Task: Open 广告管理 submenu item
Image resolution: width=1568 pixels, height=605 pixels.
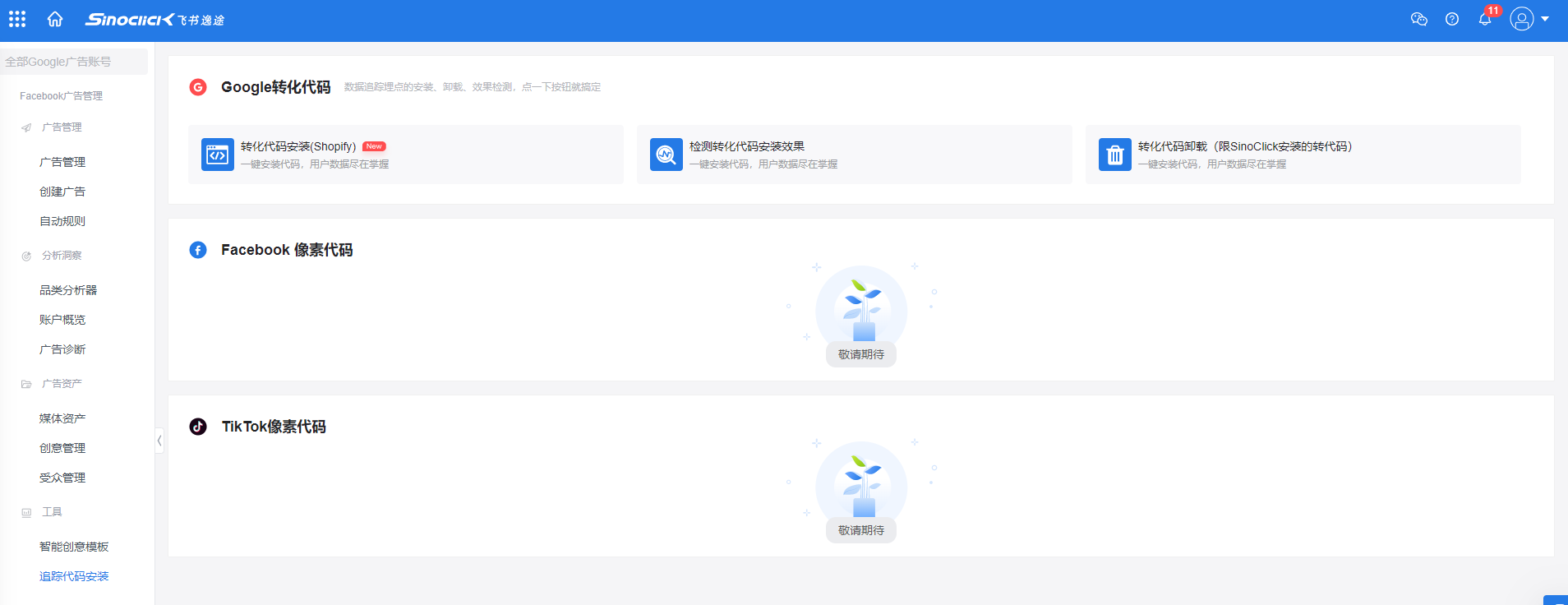Action: point(62,162)
